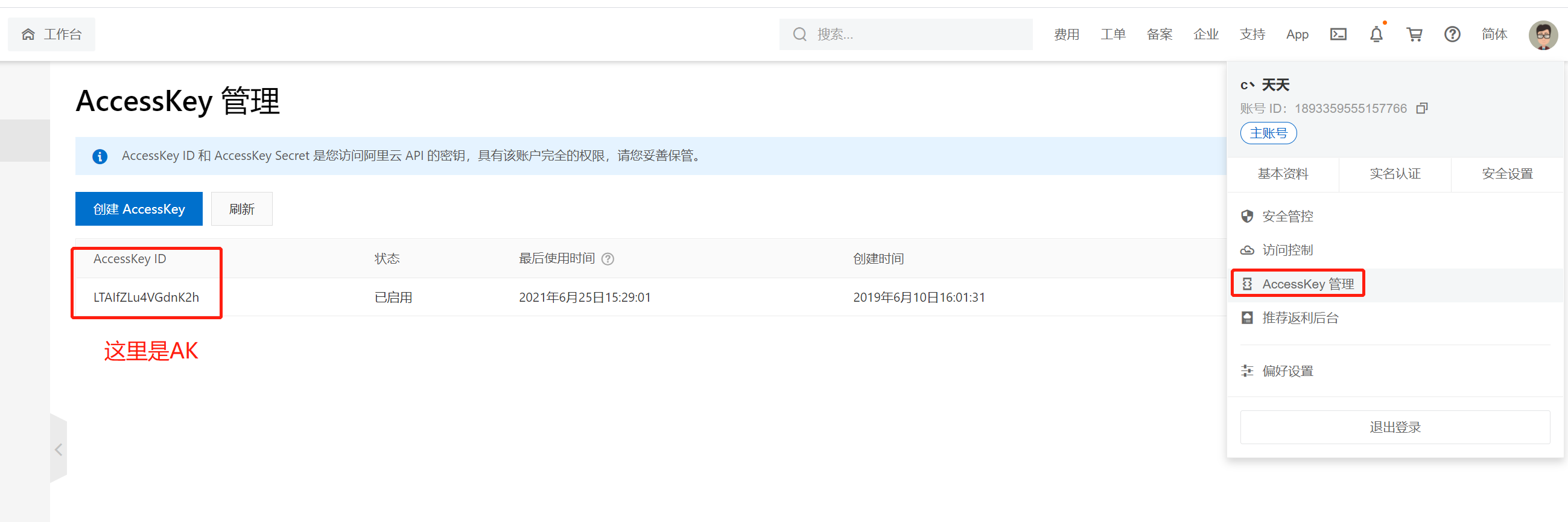Focus the 搜索 input field
The height and width of the screenshot is (522, 1568).
click(x=906, y=35)
